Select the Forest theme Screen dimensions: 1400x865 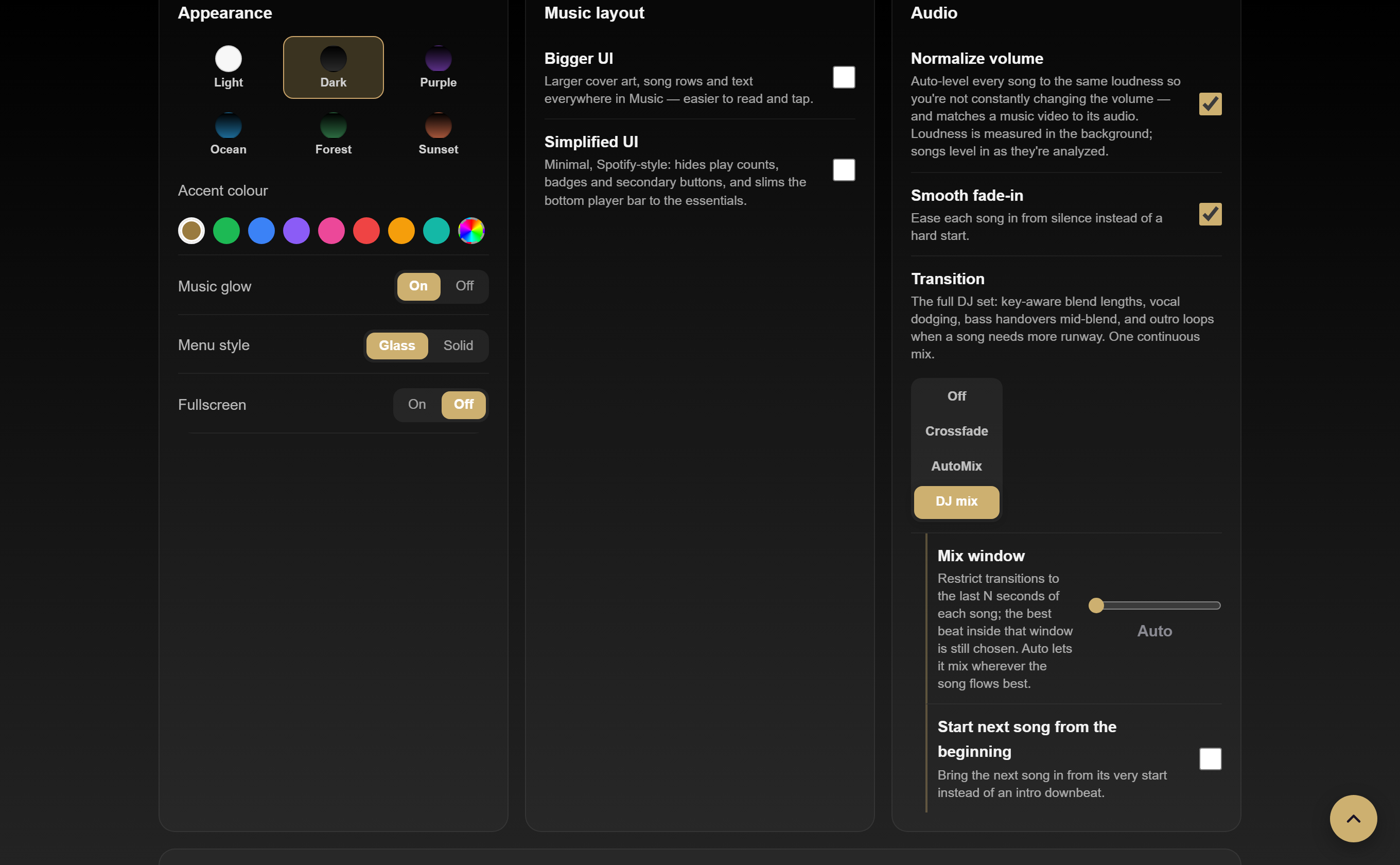click(334, 134)
